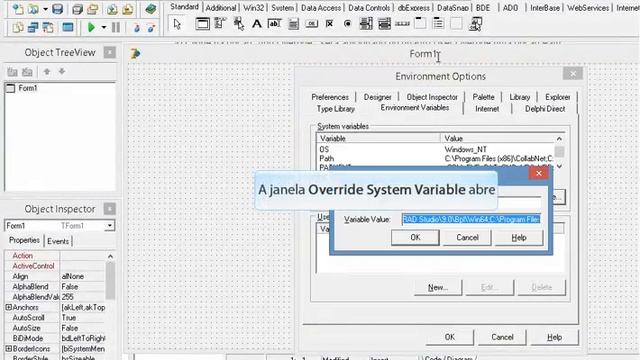Viewport: 640px width, 360px height.
Task: Pick the Memo component in palette
Action: (293, 24)
